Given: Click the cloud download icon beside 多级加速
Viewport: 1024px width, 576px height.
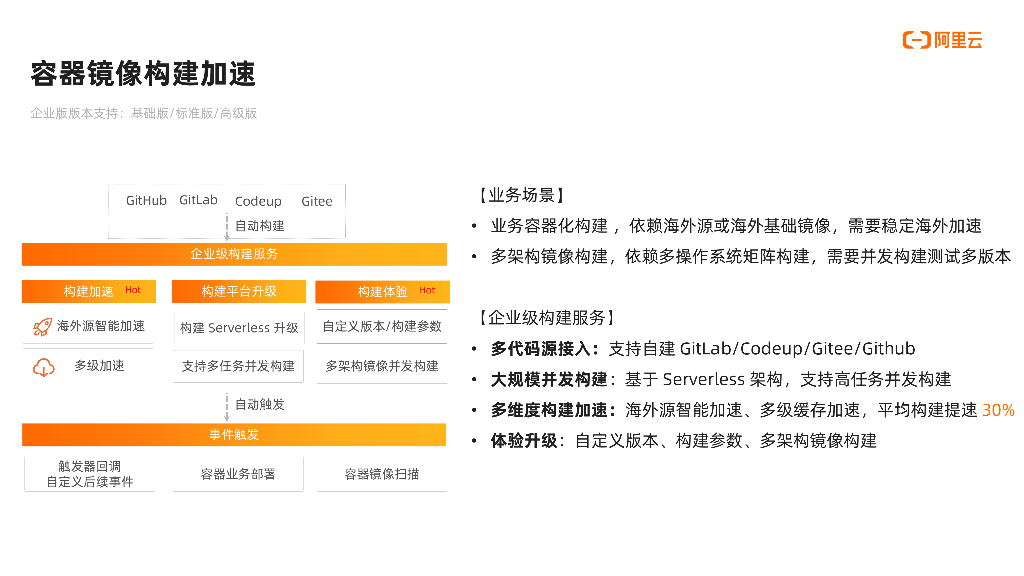Looking at the screenshot, I should coord(44,367).
